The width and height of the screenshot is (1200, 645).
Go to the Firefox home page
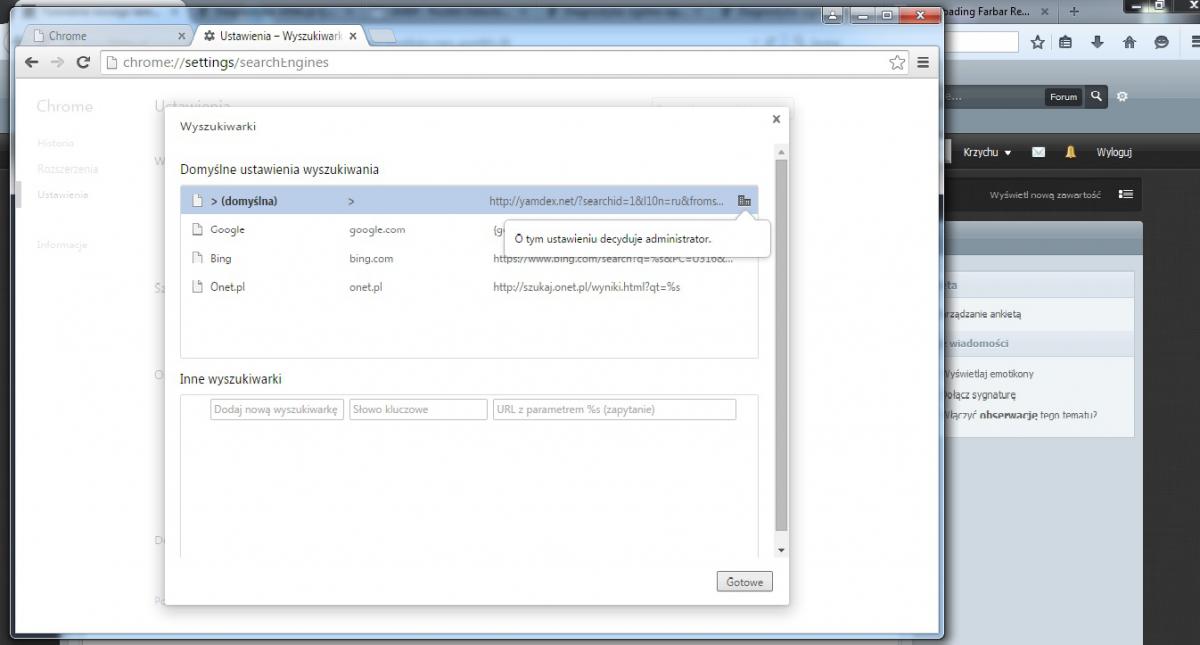point(1130,42)
